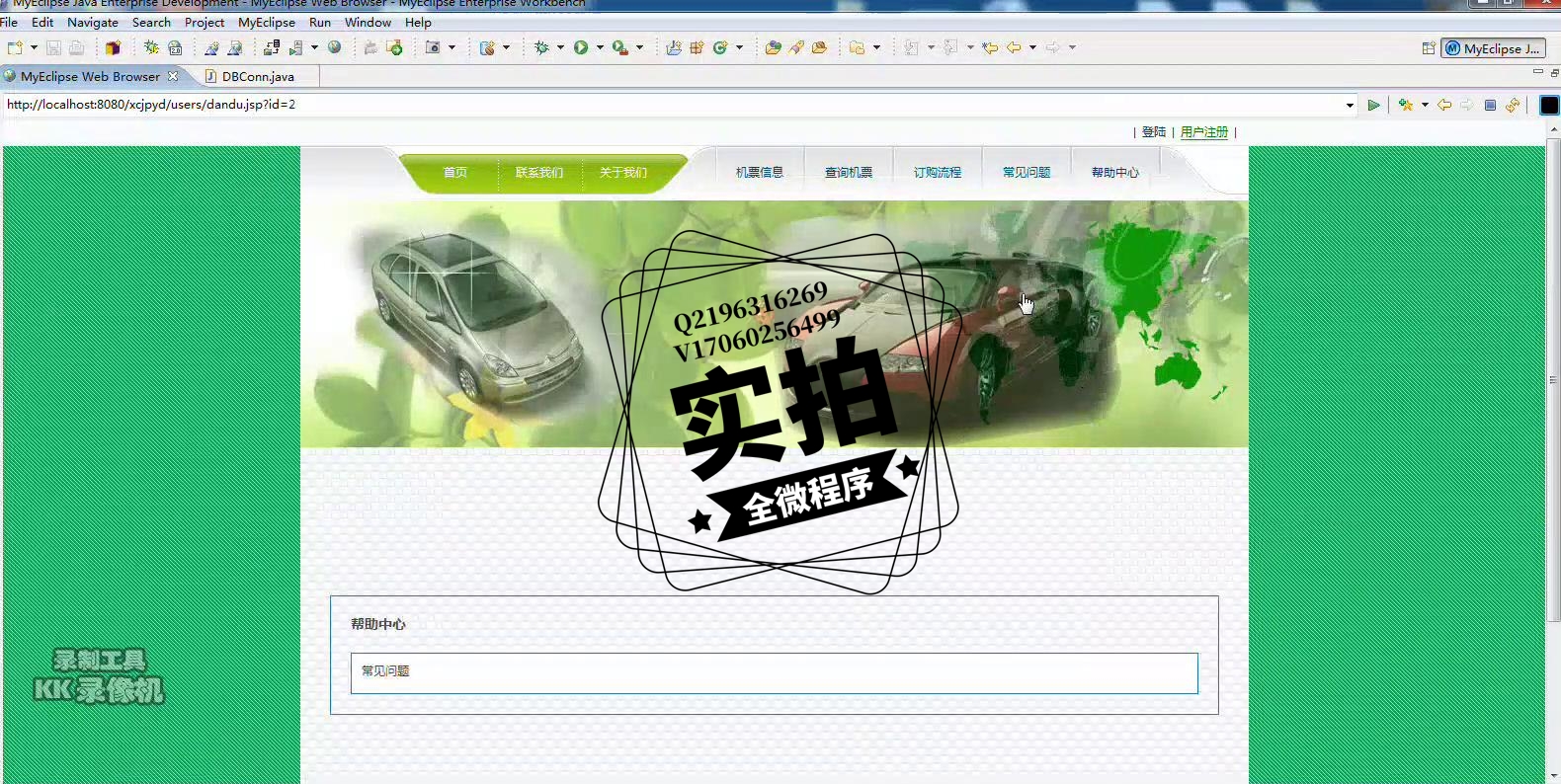The image size is (1561, 784).
Task: Click the Open Perspective icon
Action: (x=1429, y=48)
